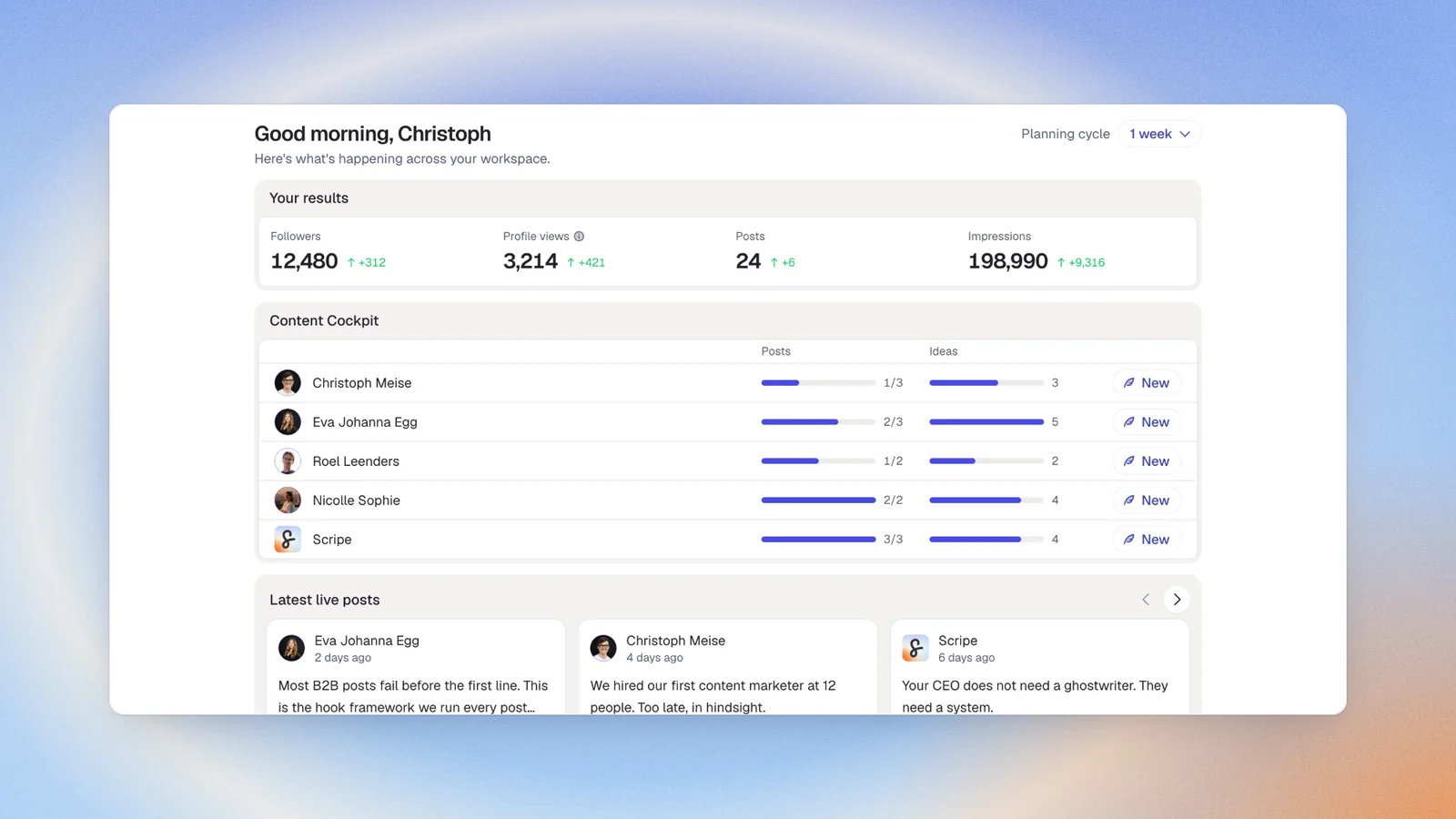1456x819 pixels.
Task: Open the post "We hired our first content marketer"
Action: pyautogui.click(x=728, y=667)
